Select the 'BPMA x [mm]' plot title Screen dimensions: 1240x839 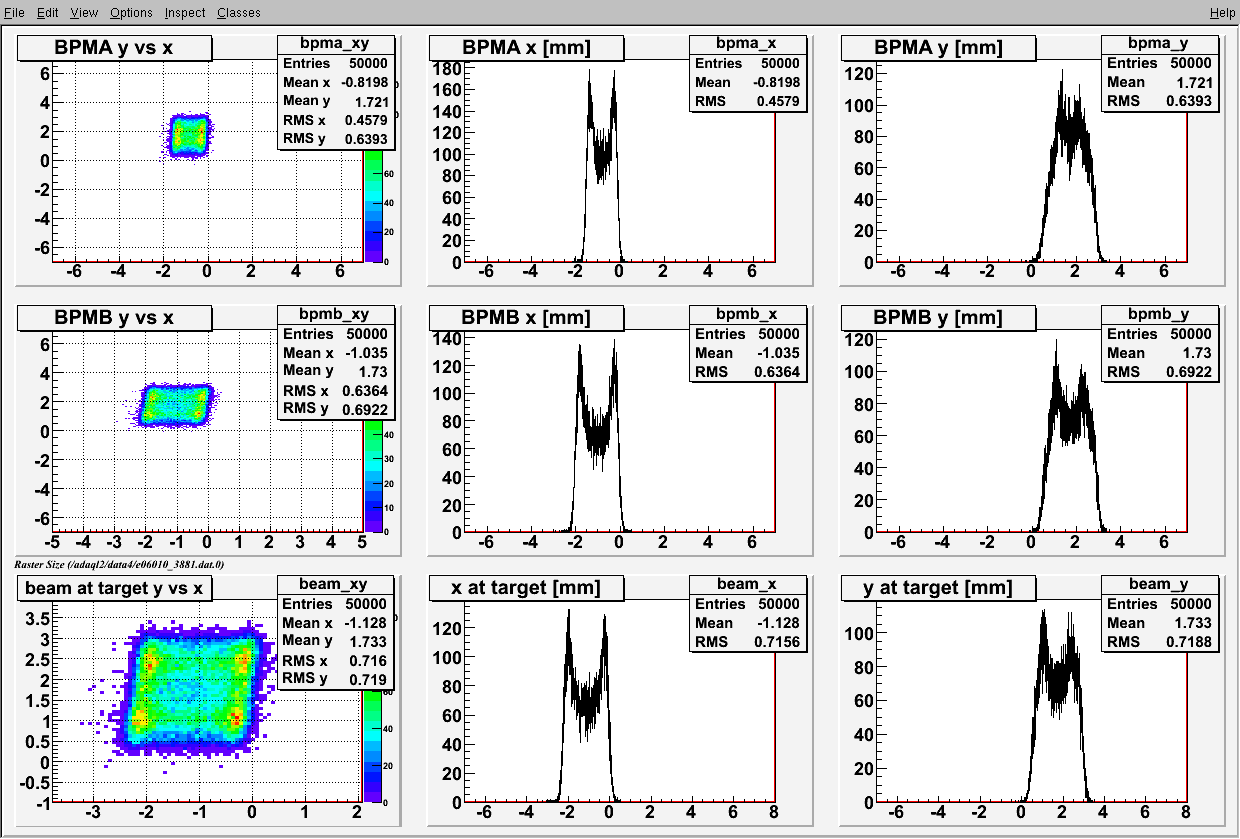click(526, 47)
